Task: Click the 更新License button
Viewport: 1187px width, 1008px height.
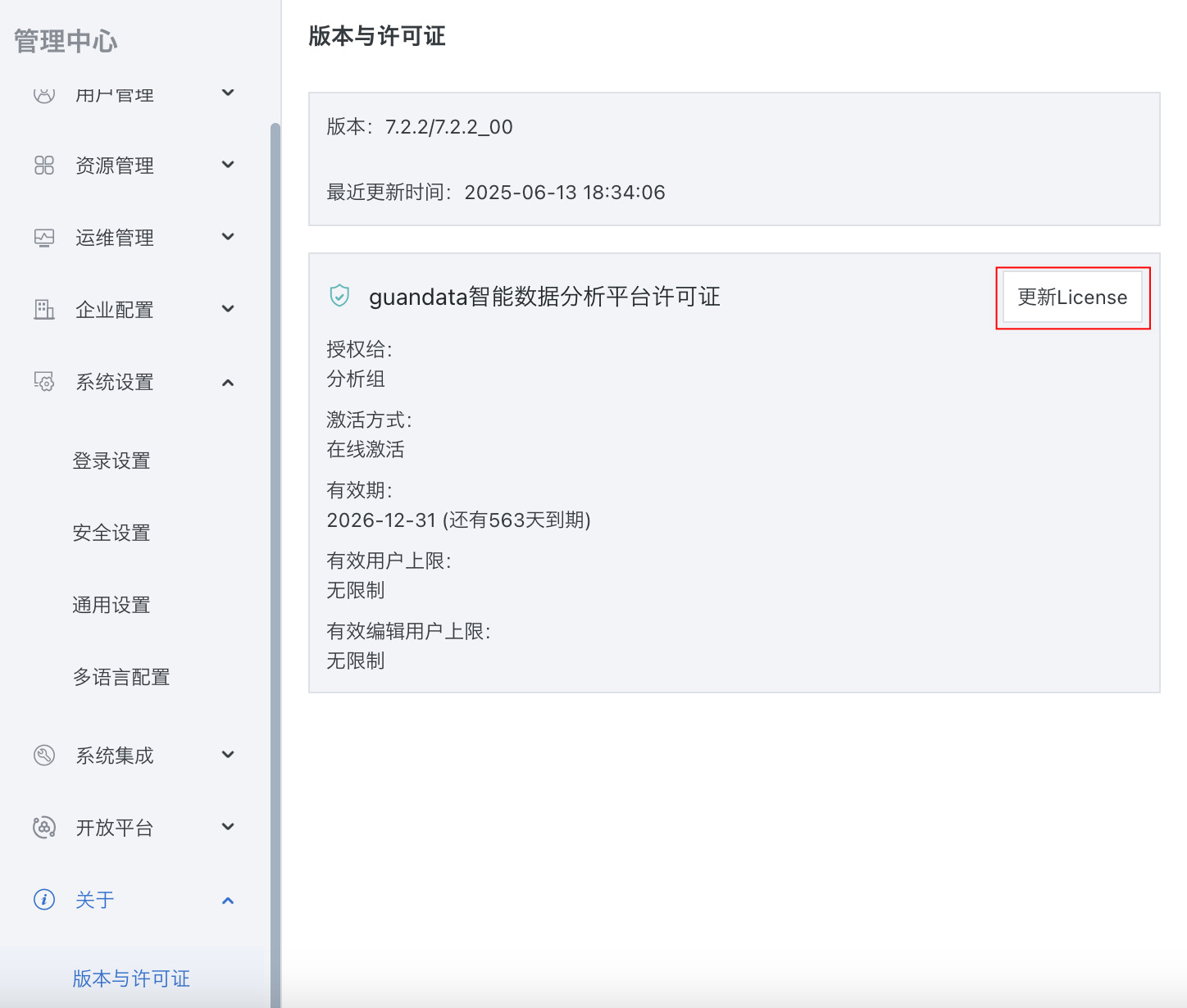Action: point(1072,297)
